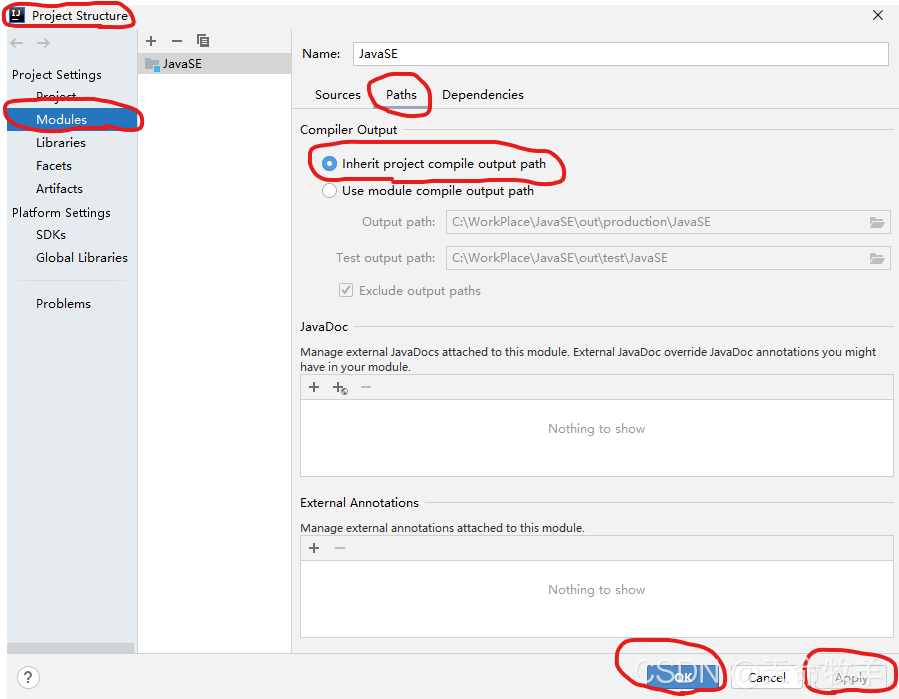This screenshot has width=899, height=699.
Task: Add external annotation with plus icon
Action: [x=314, y=548]
